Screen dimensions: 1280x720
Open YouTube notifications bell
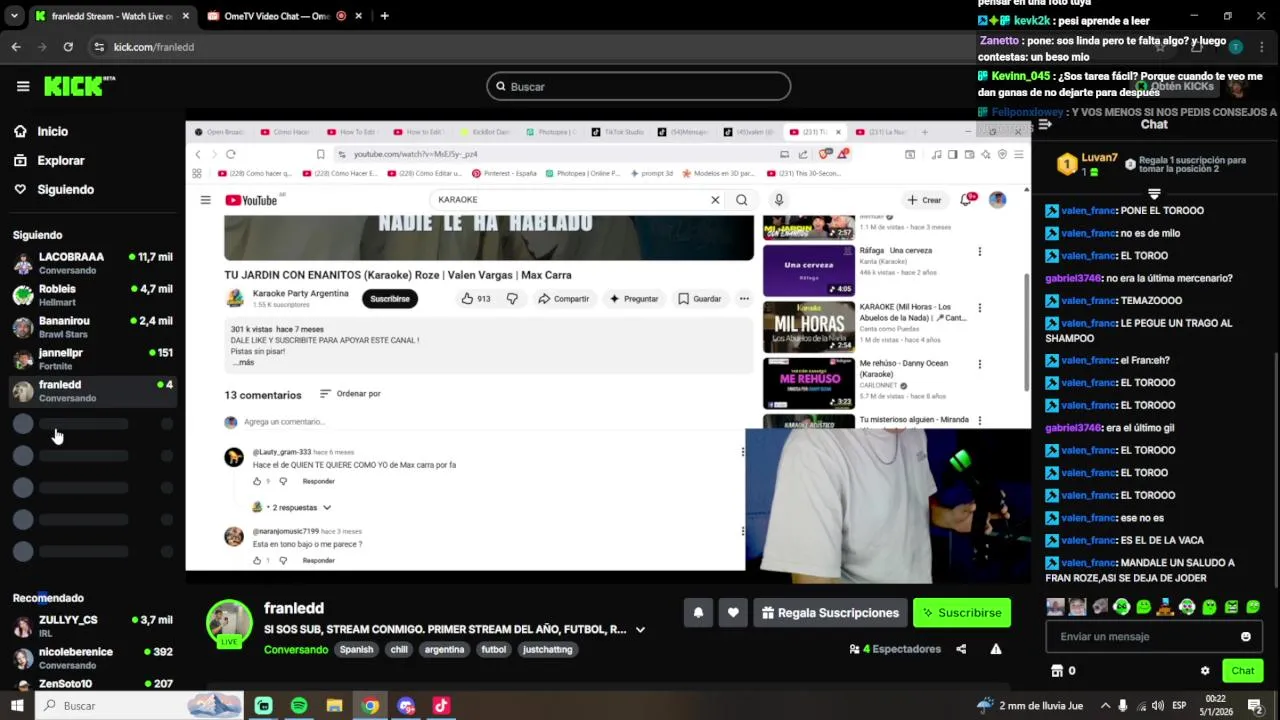[x=966, y=200]
